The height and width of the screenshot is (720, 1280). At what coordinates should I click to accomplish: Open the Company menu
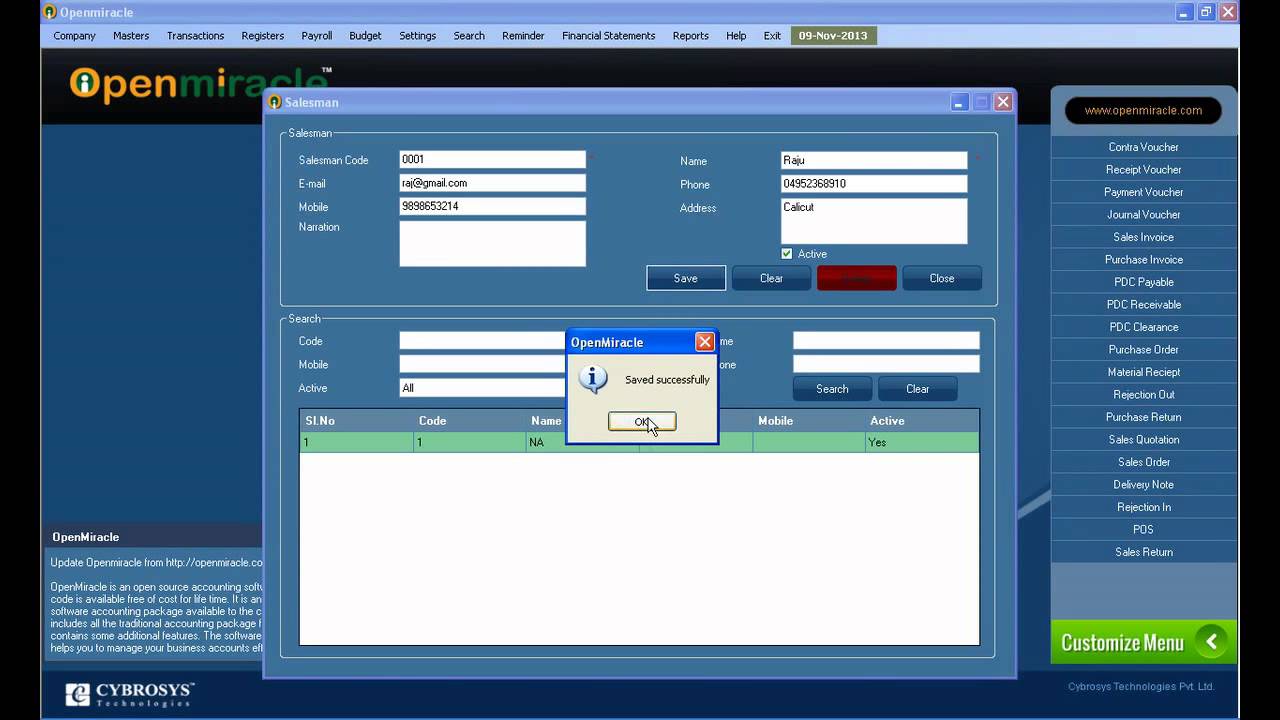coord(75,36)
